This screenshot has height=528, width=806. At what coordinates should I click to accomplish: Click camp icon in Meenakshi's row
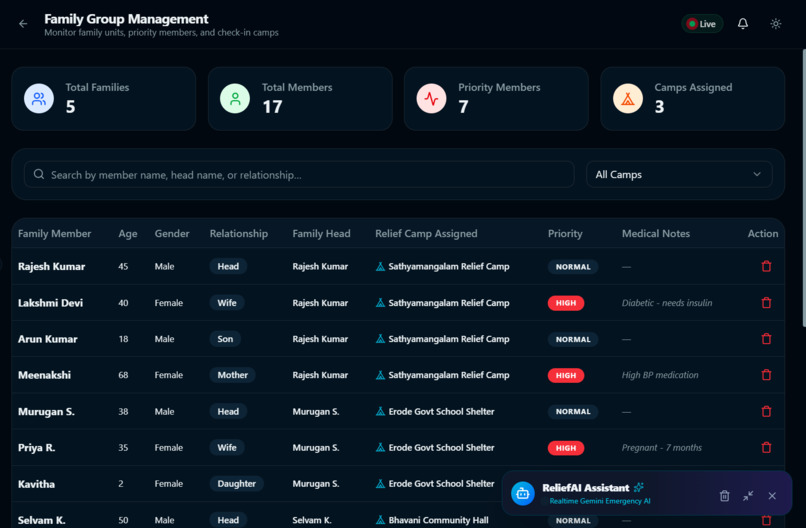tap(380, 375)
